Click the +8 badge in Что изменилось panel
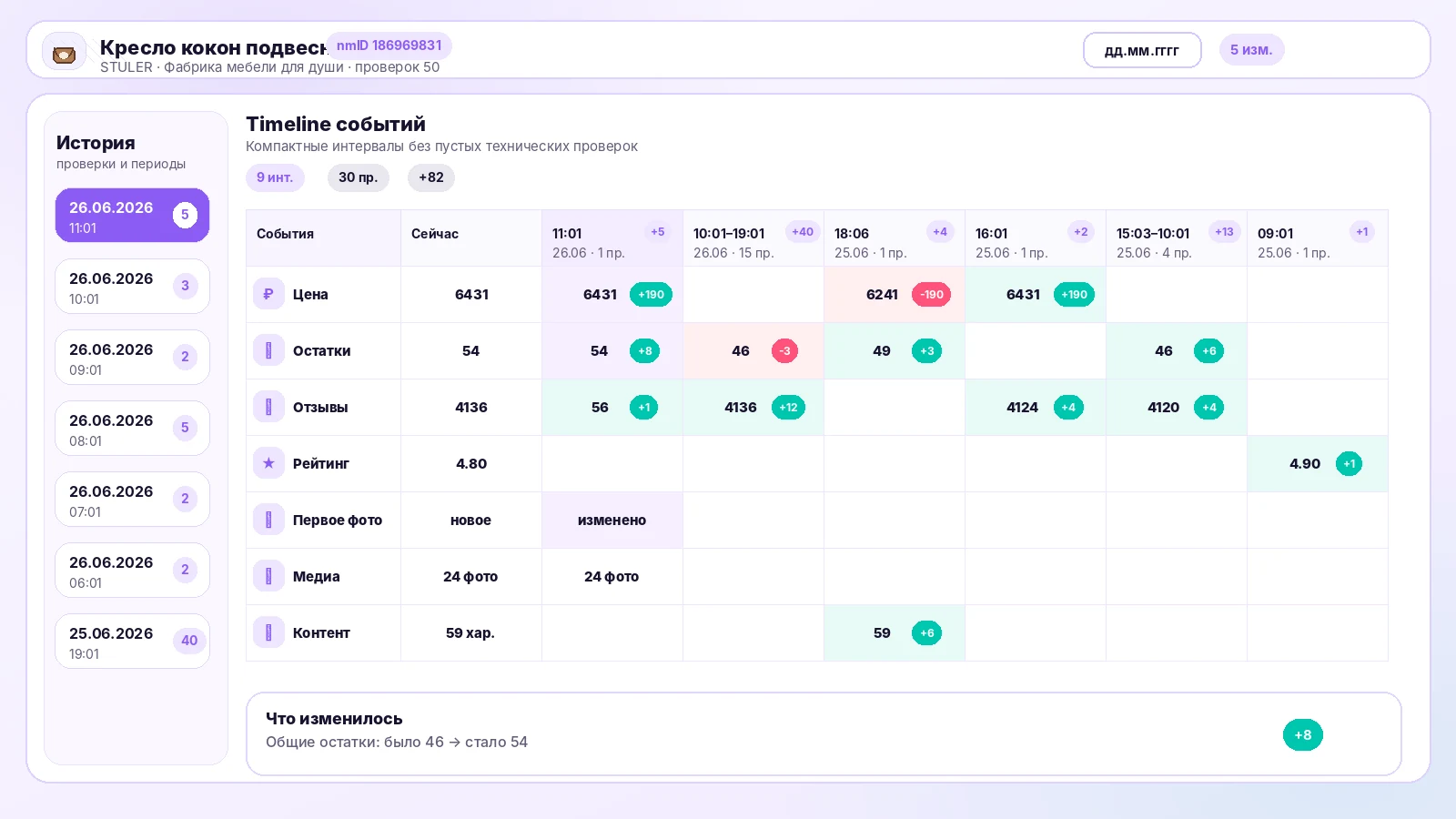 tap(1303, 734)
